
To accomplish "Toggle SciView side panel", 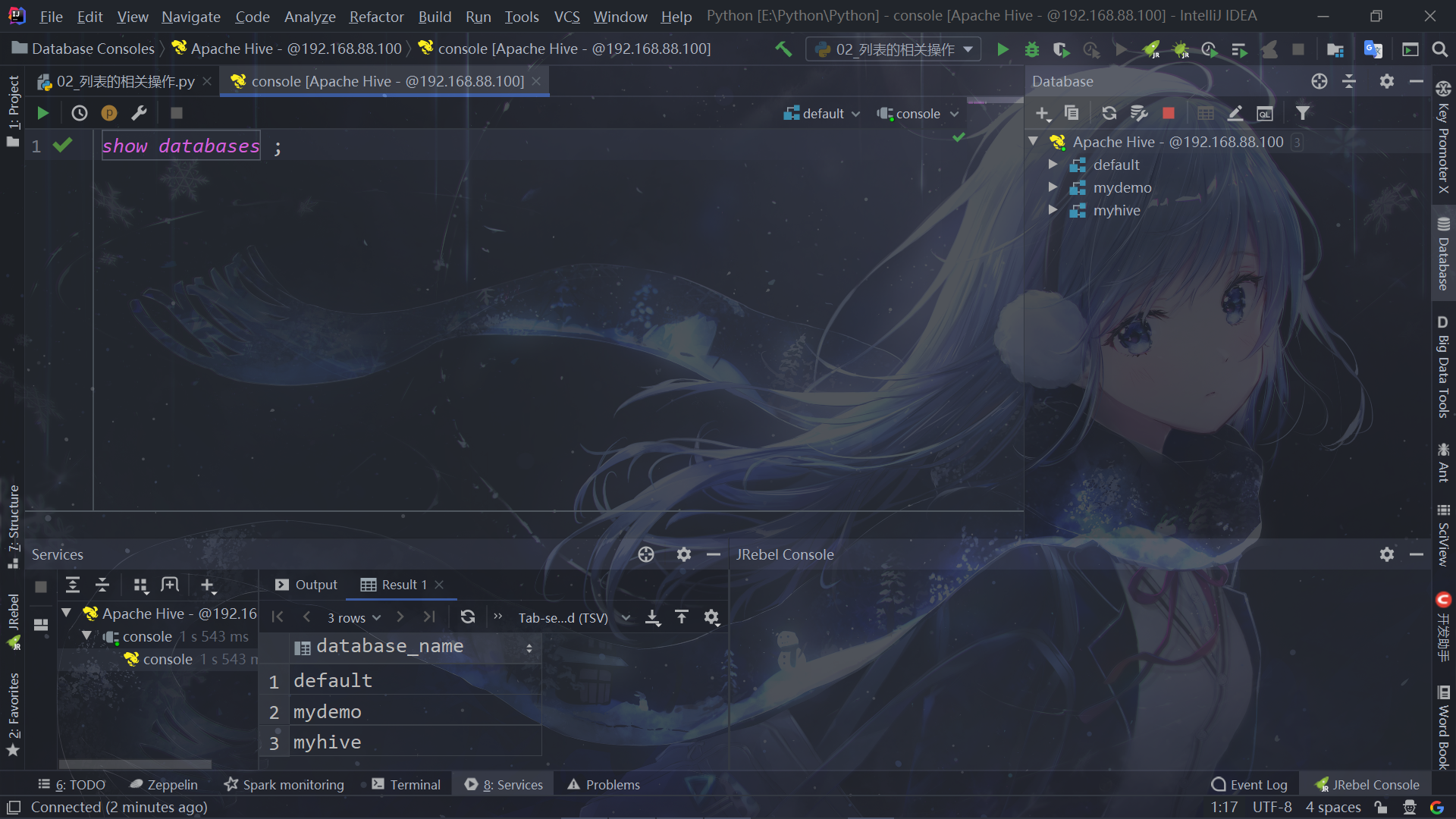I will [x=1443, y=535].
